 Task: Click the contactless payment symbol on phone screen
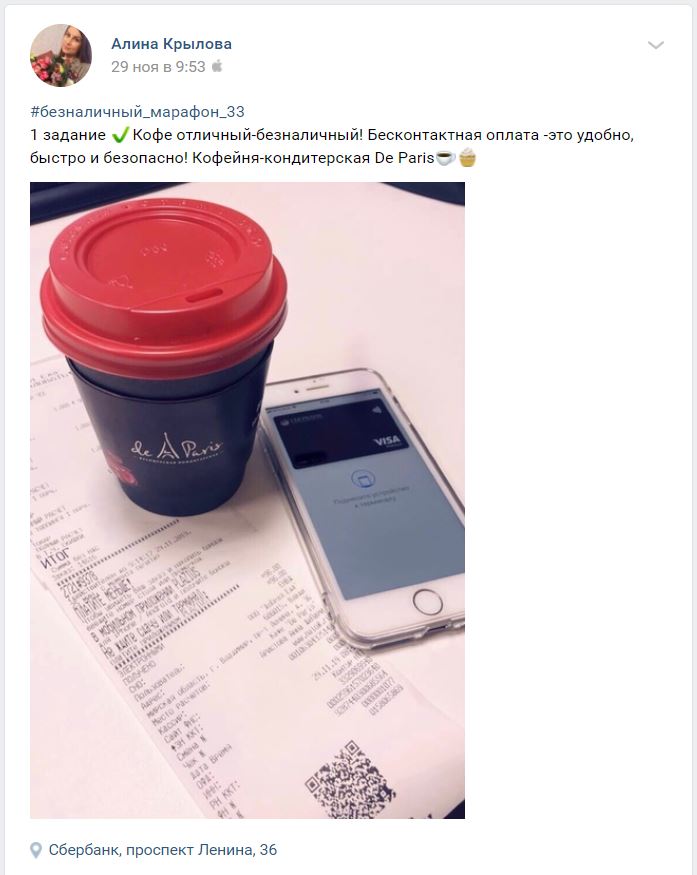363,479
